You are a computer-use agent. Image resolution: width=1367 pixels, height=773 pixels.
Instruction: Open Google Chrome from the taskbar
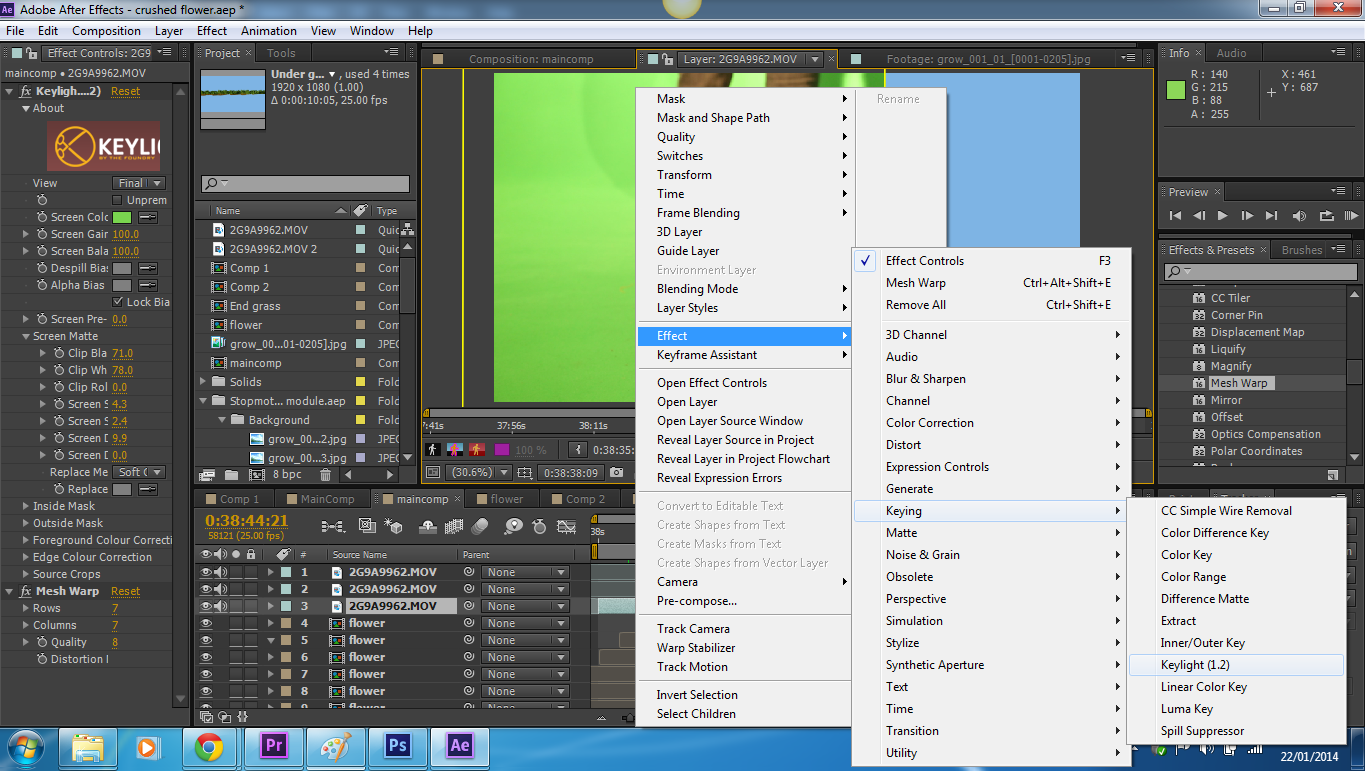point(209,747)
